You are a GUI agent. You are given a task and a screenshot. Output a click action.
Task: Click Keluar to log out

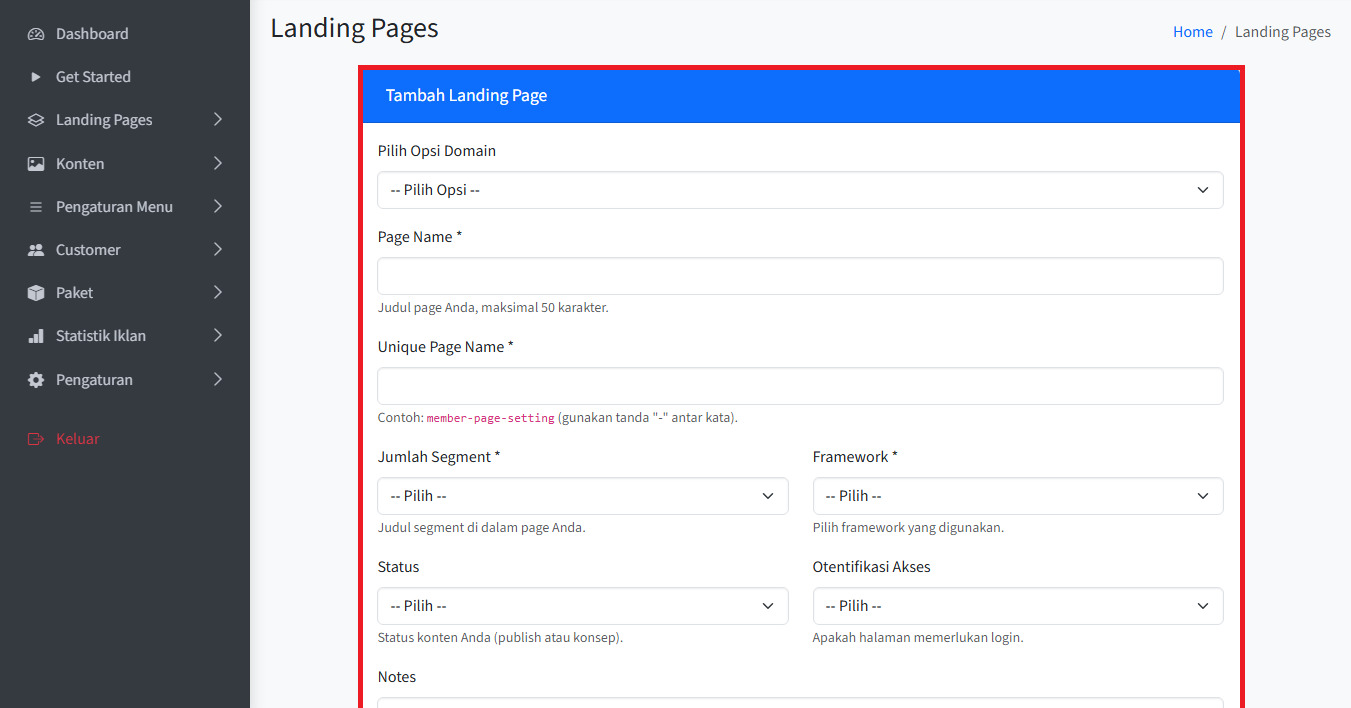[77, 439]
